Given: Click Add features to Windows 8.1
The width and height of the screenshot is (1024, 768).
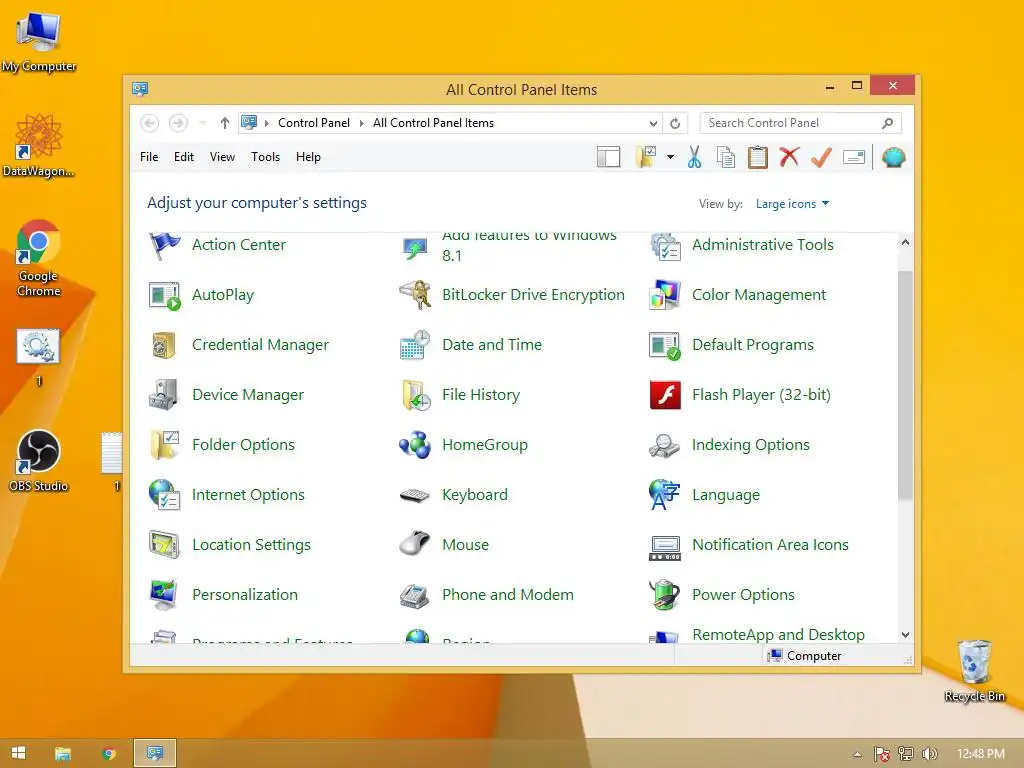Looking at the screenshot, I should click(529, 246).
